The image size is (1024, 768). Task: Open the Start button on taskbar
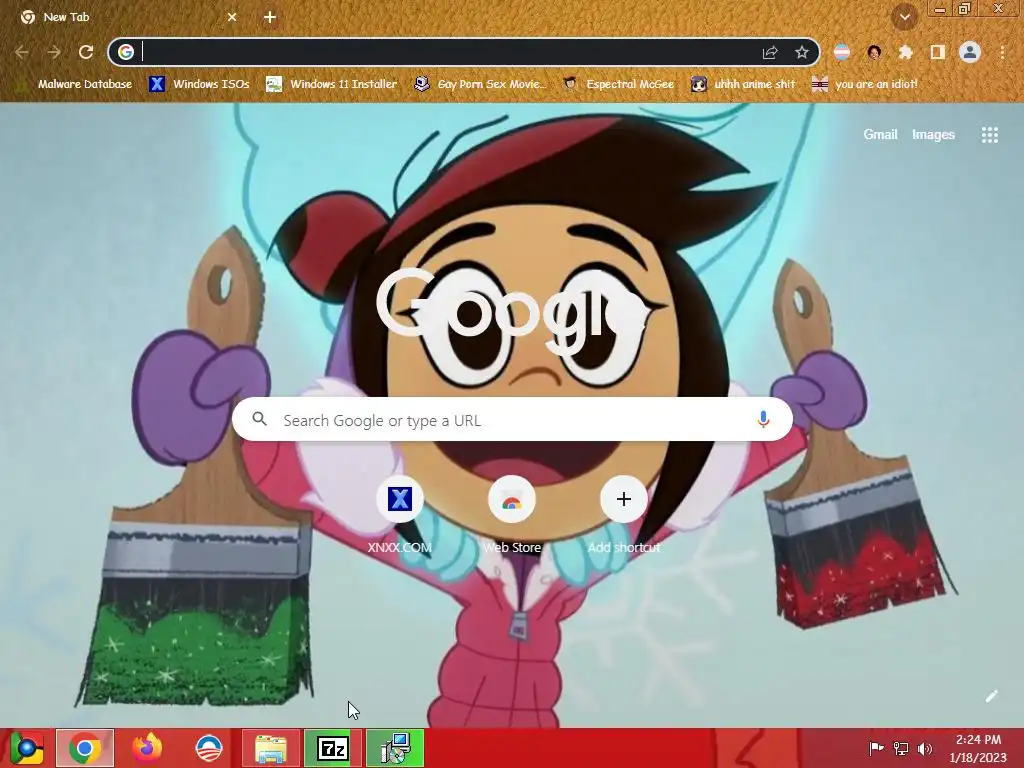point(27,749)
